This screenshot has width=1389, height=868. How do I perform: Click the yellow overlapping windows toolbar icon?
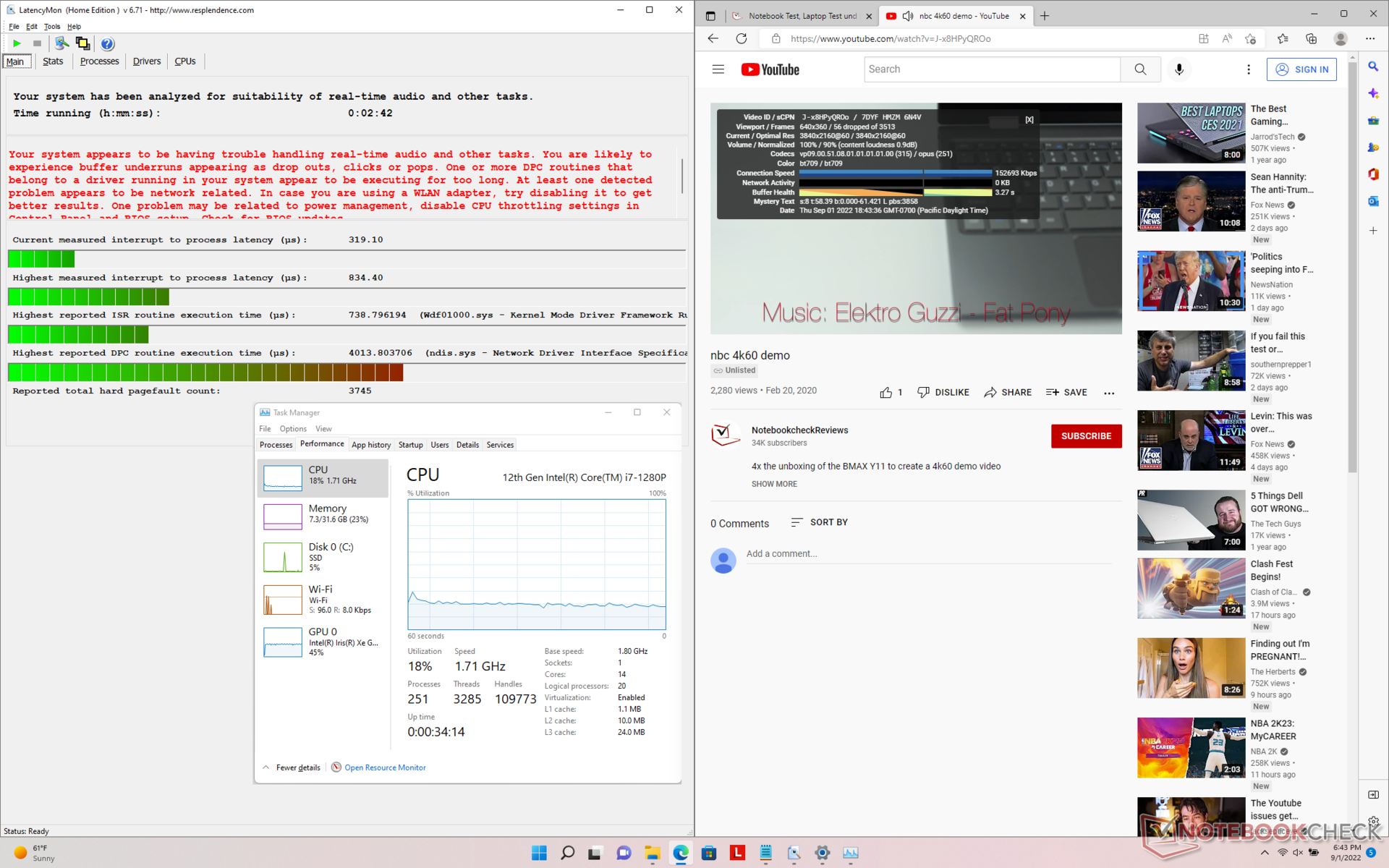[x=82, y=43]
